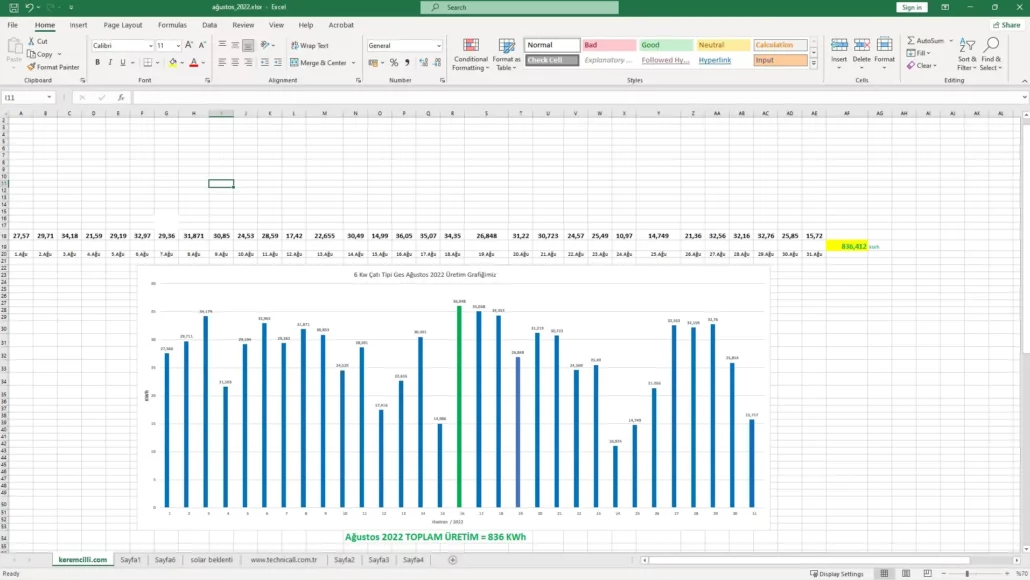Open font size dropdown
Viewport: 1030px width, 580px height.
[177, 46]
